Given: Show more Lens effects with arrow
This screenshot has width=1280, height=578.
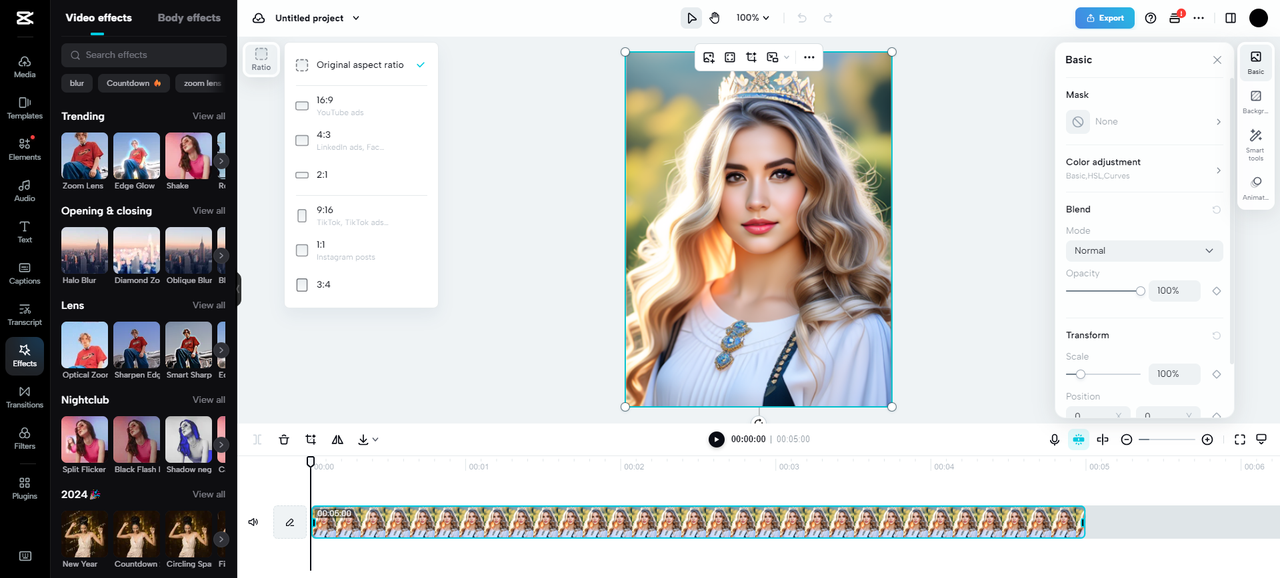Looking at the screenshot, I should coord(221,350).
